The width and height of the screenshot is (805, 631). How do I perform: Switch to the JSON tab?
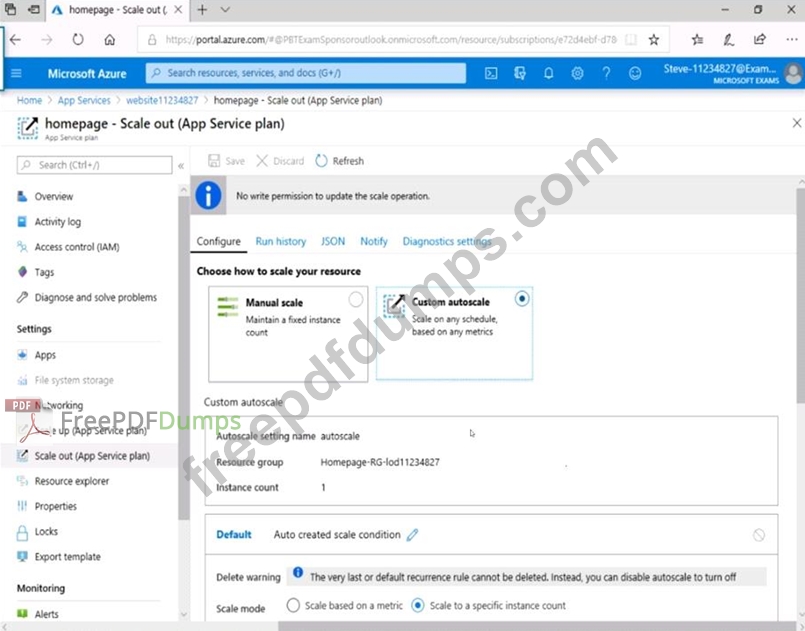click(x=333, y=241)
